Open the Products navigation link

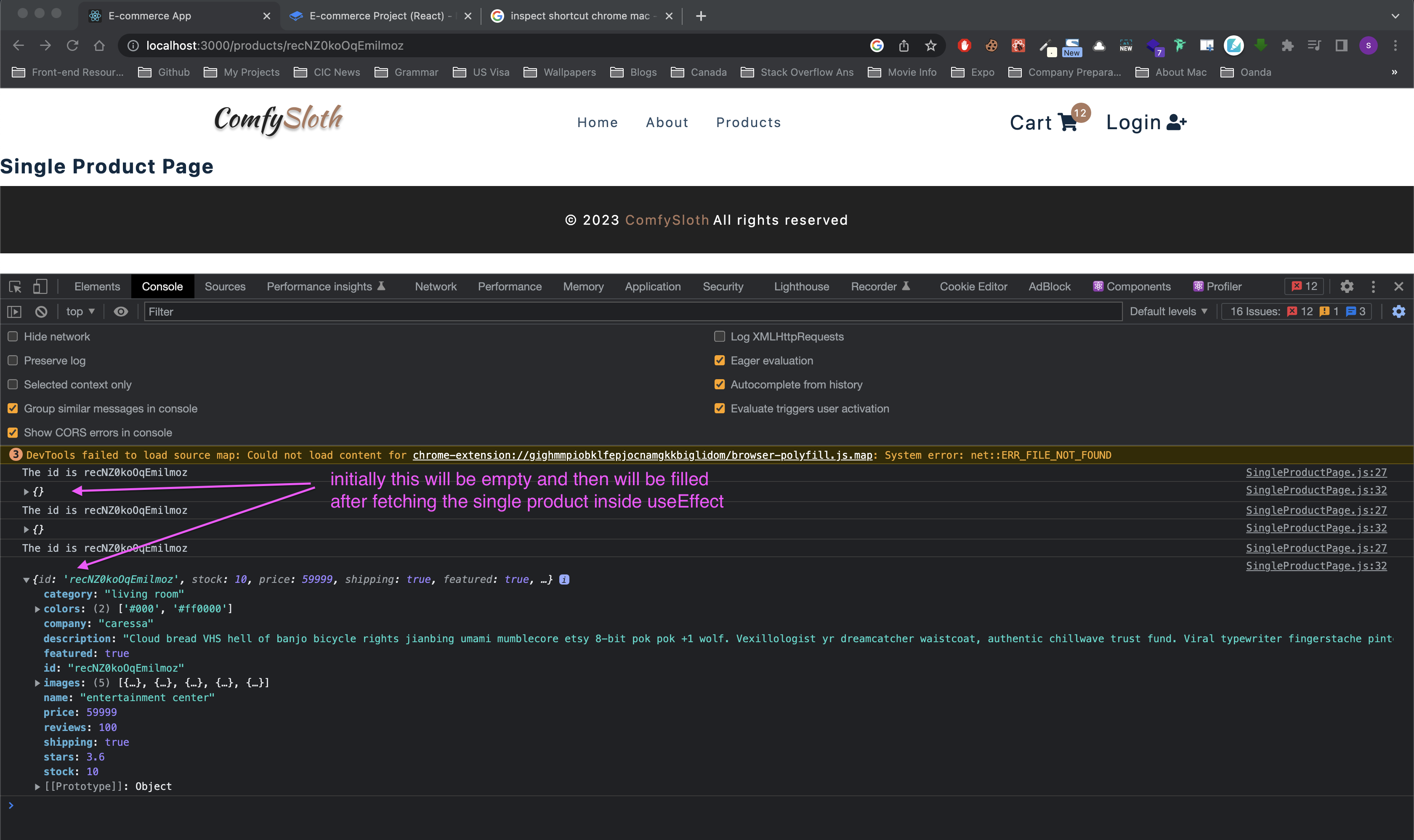point(748,122)
